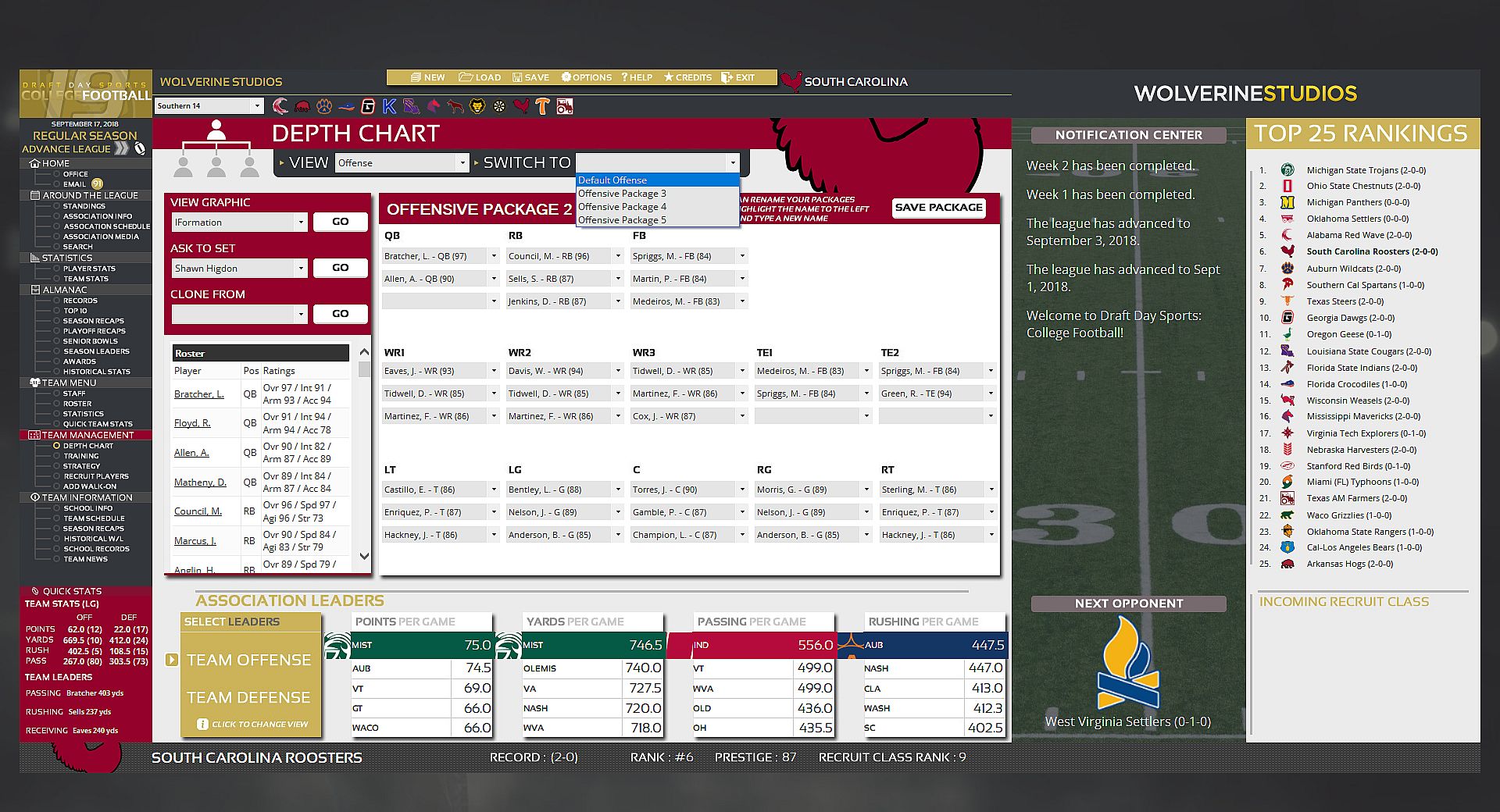Click the Options menu item

point(587,77)
